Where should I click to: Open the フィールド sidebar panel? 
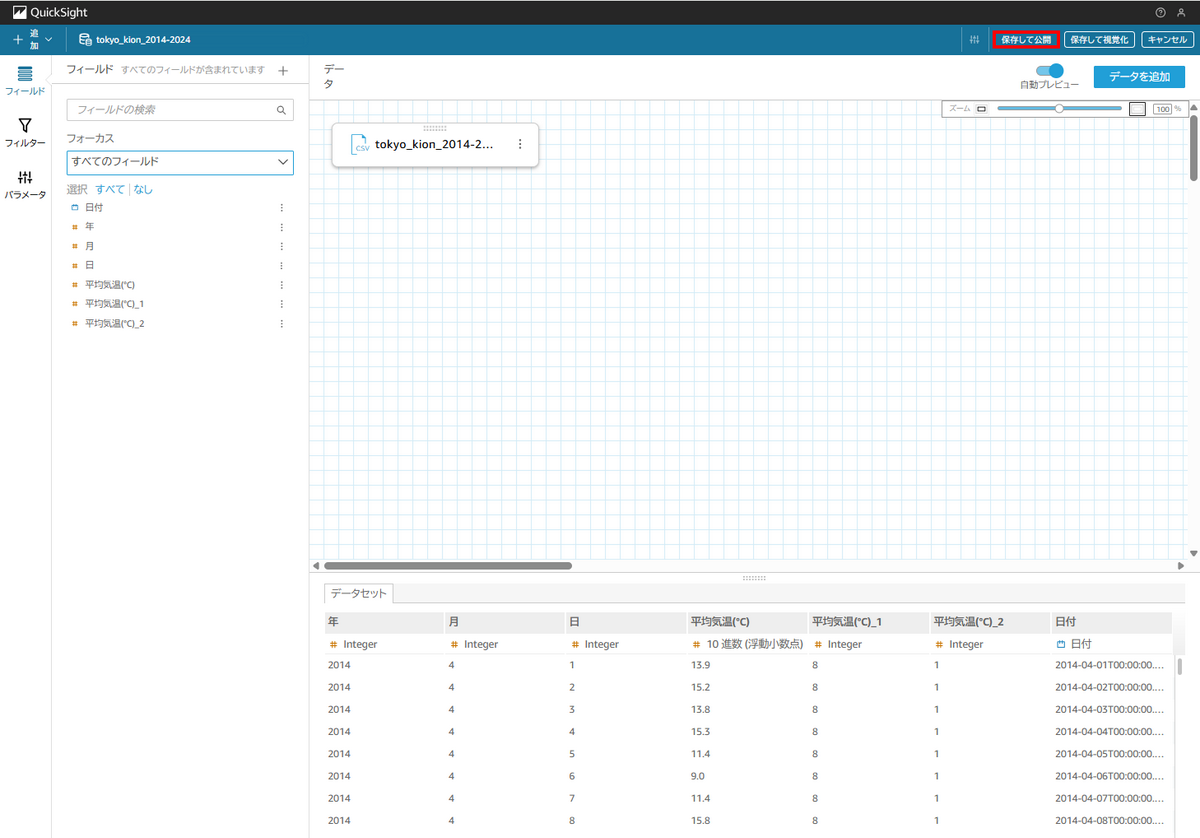(x=25, y=81)
